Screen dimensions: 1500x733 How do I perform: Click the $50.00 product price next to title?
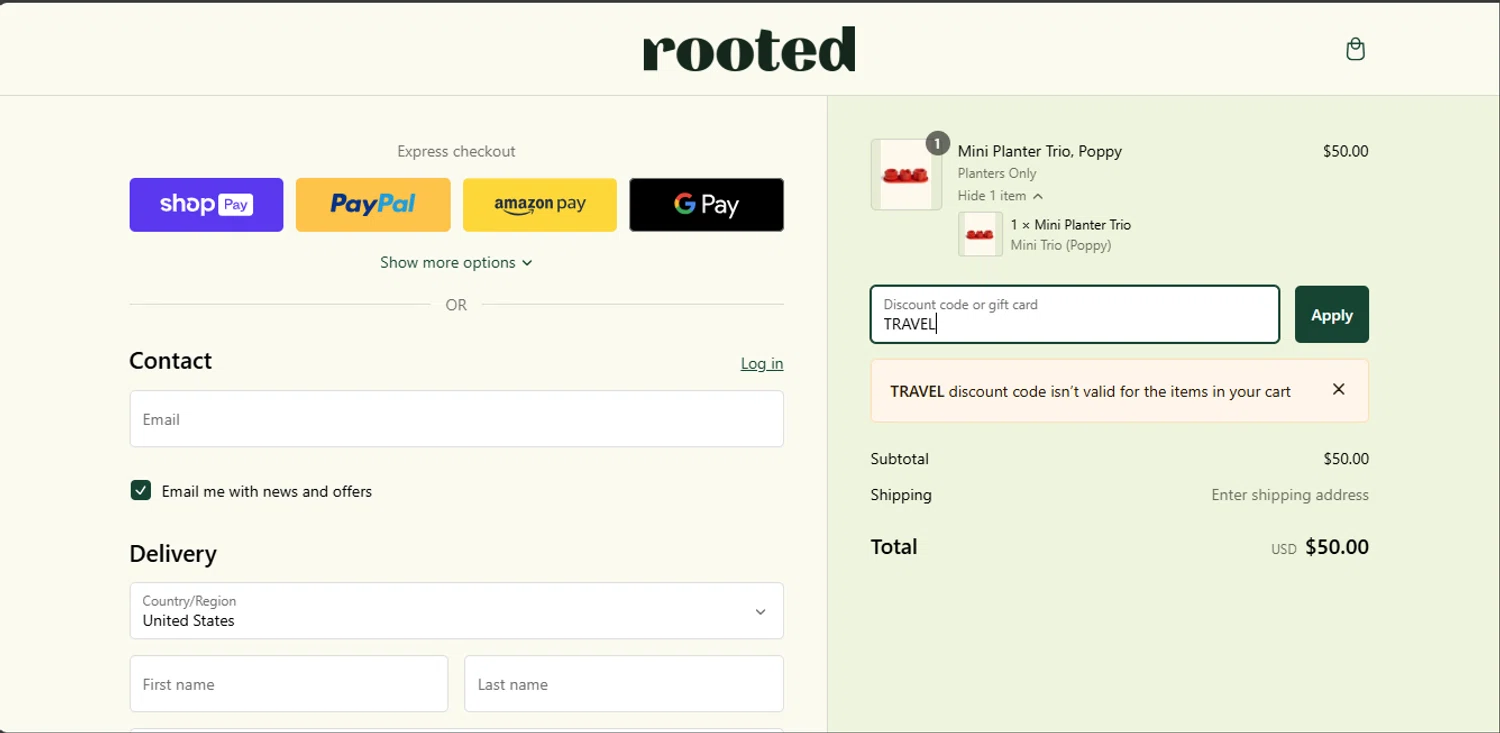(1346, 151)
